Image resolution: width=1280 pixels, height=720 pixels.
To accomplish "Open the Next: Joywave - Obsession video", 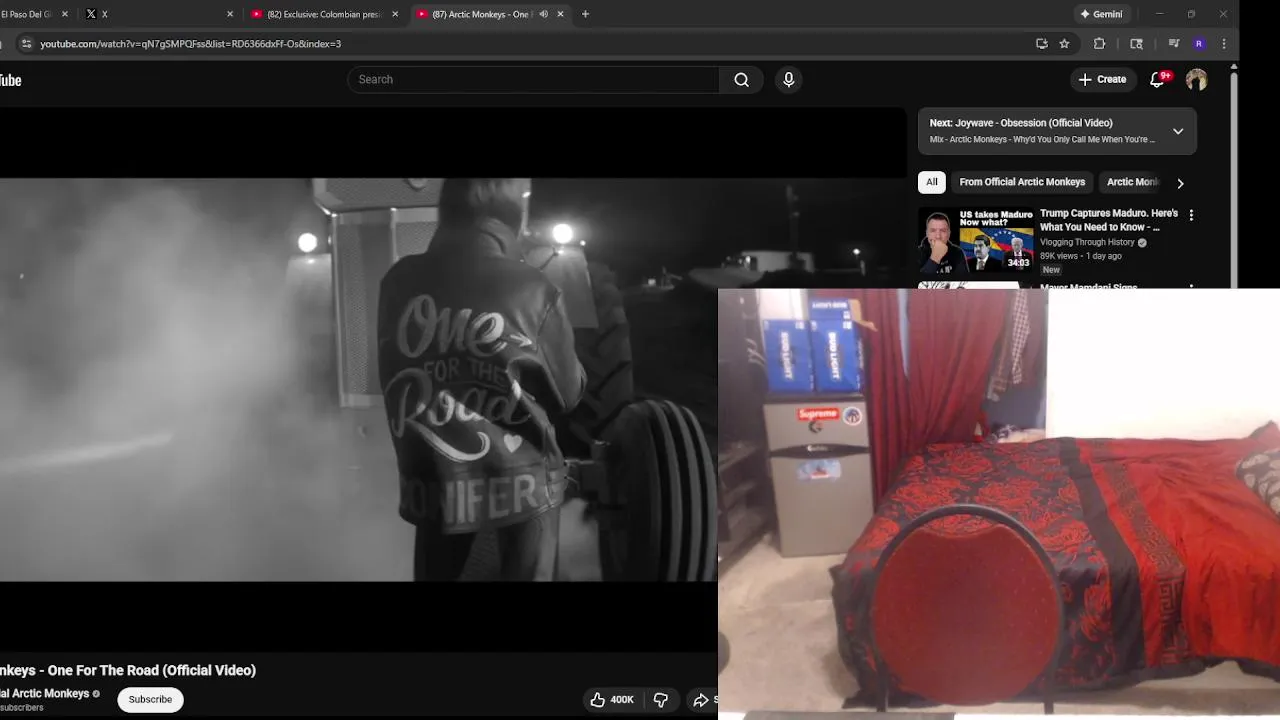I will point(1021,123).
